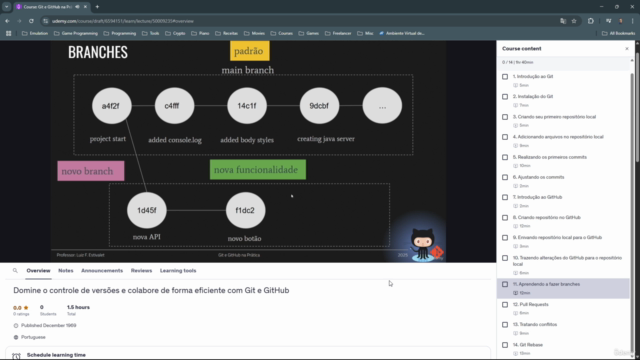This screenshot has width=640, height=360.
Task: Check the box for 6. Ajustando os commits
Action: click(505, 178)
